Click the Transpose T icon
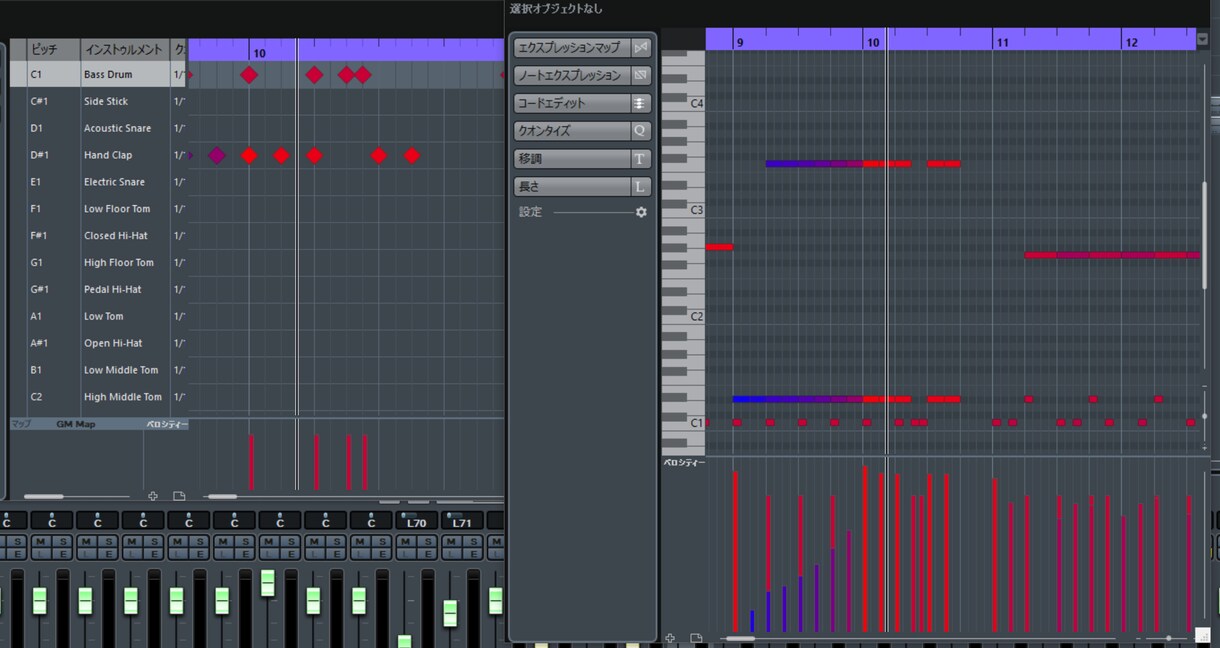 (x=641, y=159)
